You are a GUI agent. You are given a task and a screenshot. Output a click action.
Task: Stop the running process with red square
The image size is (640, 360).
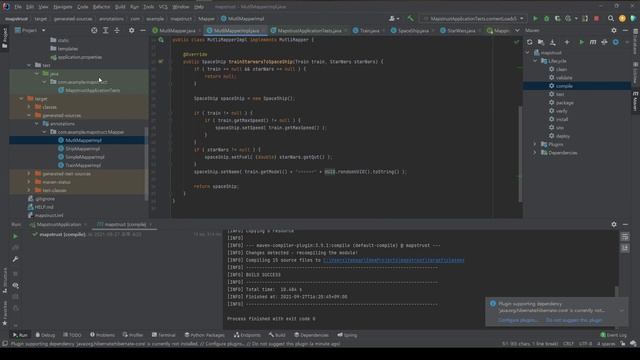[x=596, y=18]
